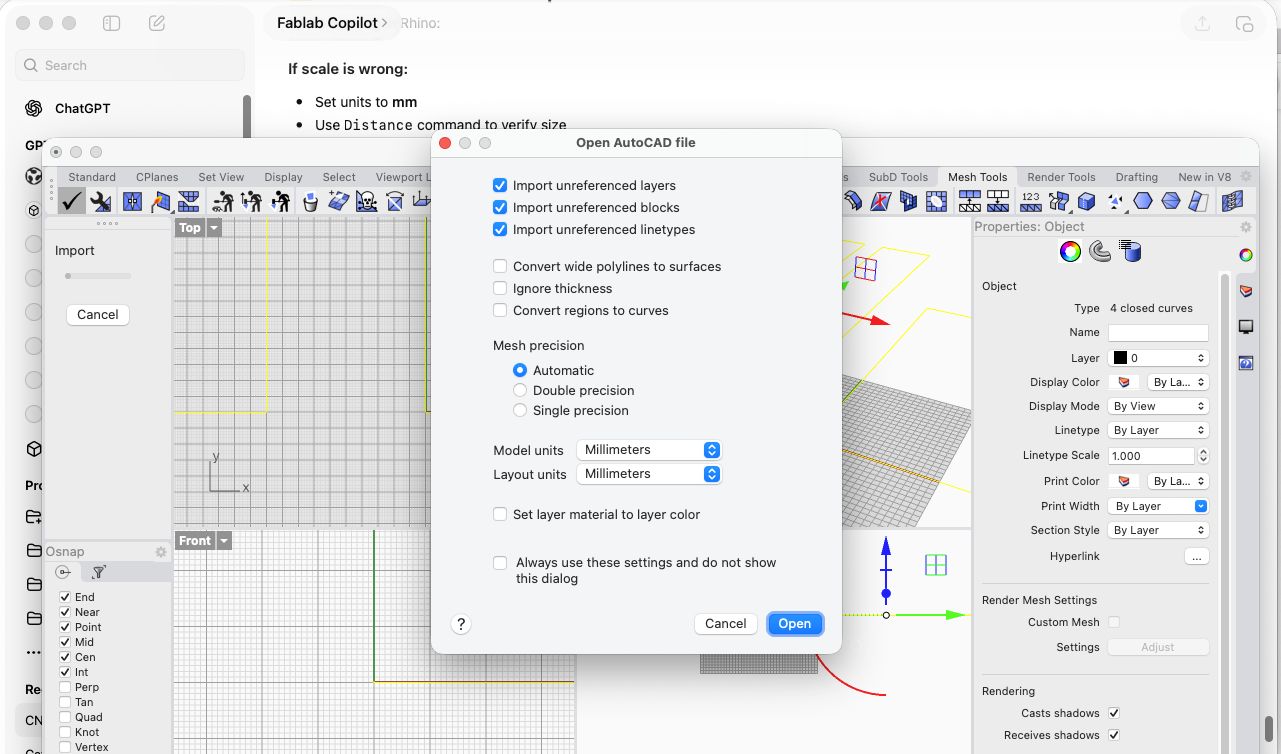This screenshot has height=754, width=1281.
Task: Switch to the Render Tools tab
Action: click(1061, 177)
